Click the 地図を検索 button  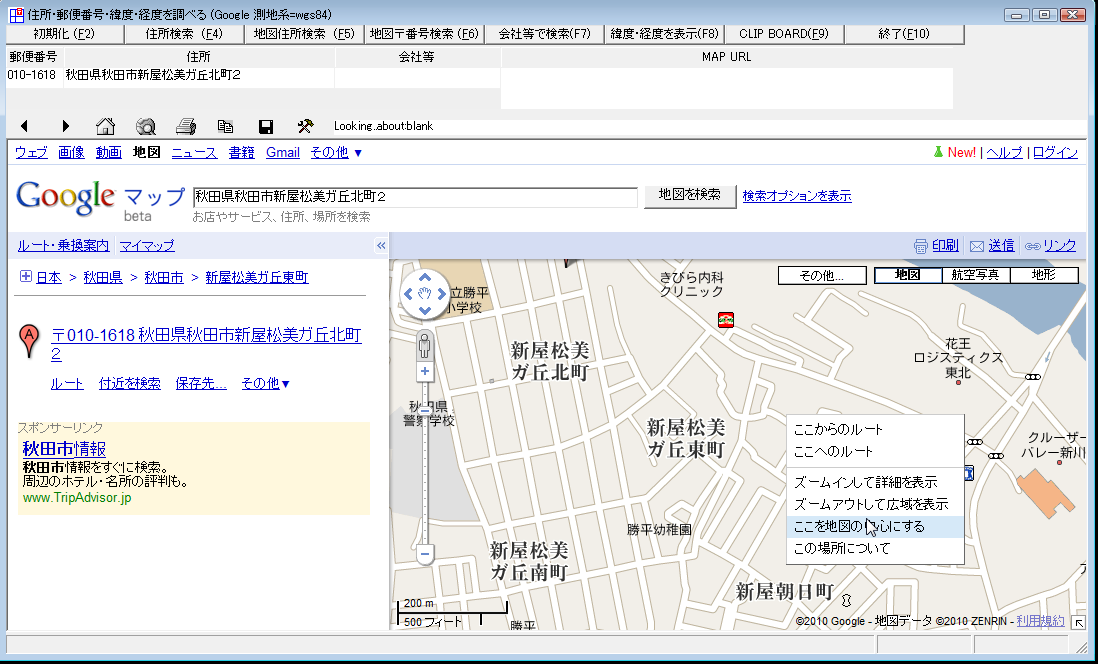coord(690,195)
